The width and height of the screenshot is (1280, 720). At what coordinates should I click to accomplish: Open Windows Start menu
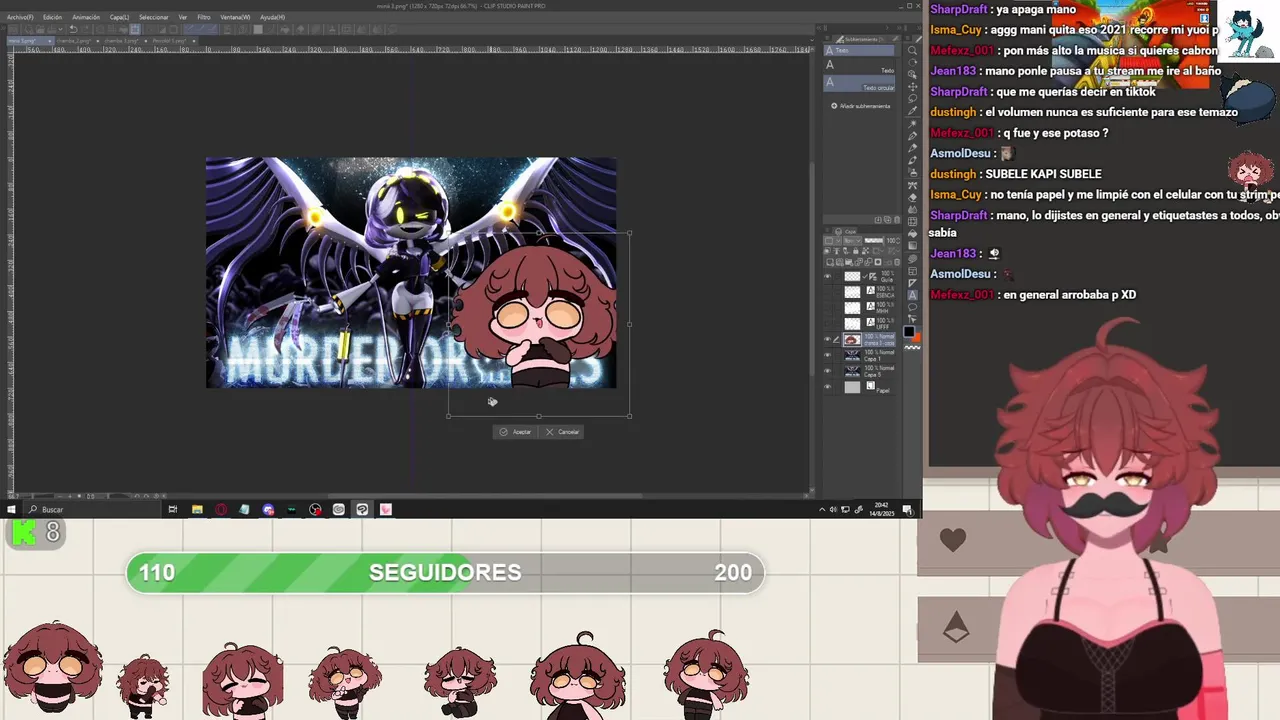(x=11, y=509)
